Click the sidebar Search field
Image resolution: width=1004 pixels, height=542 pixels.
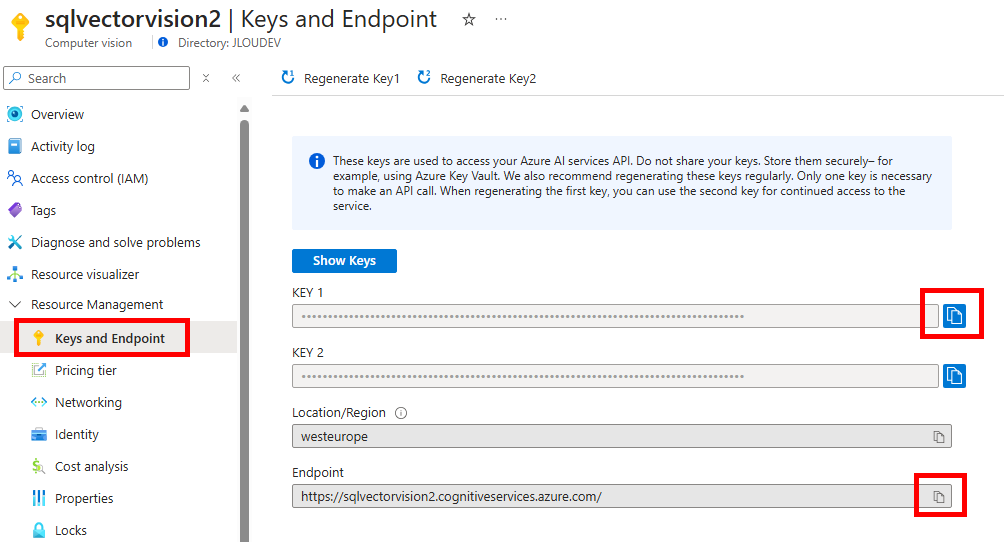click(97, 78)
